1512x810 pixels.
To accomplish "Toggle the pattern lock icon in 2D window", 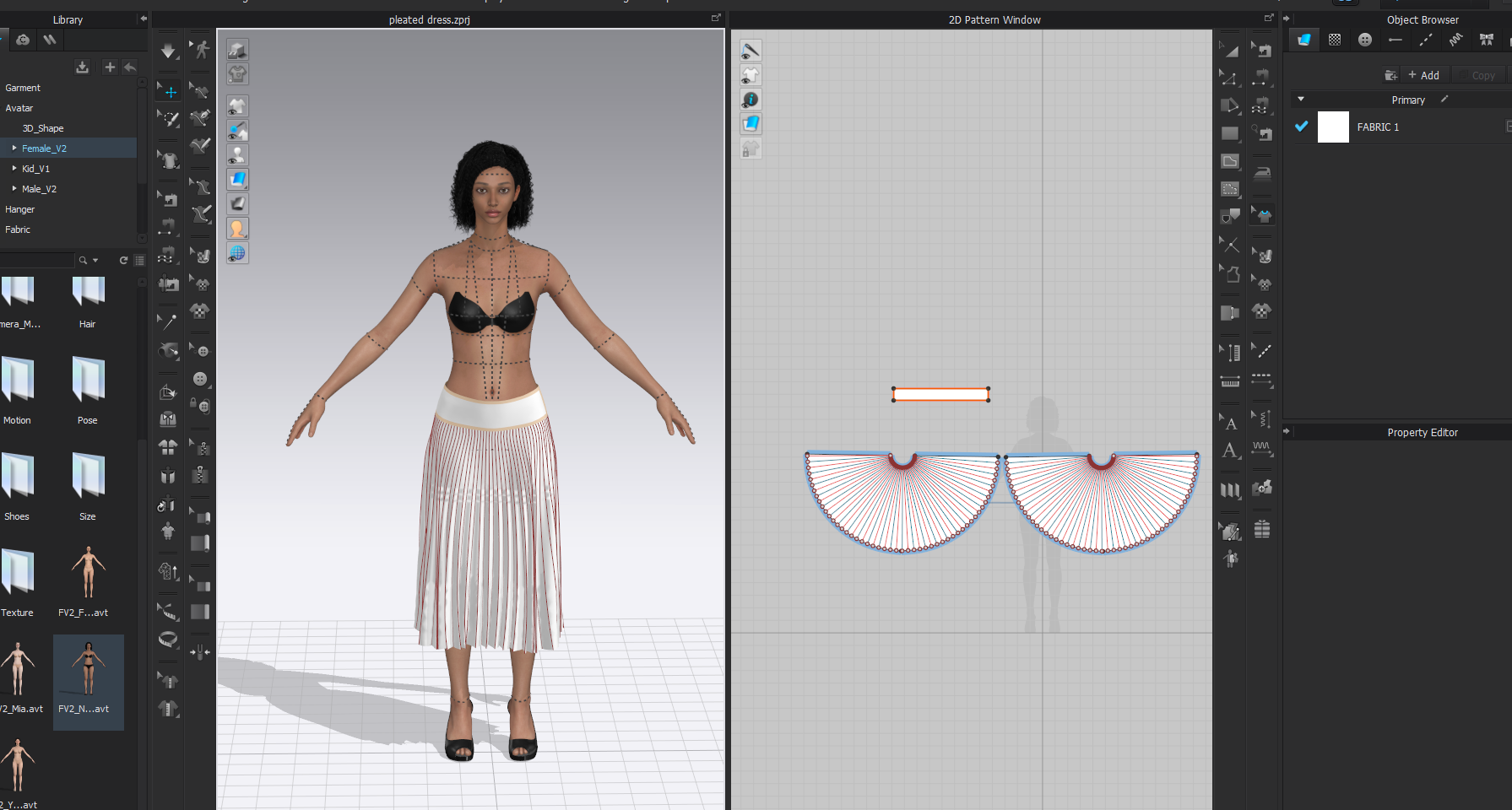I will [750, 148].
